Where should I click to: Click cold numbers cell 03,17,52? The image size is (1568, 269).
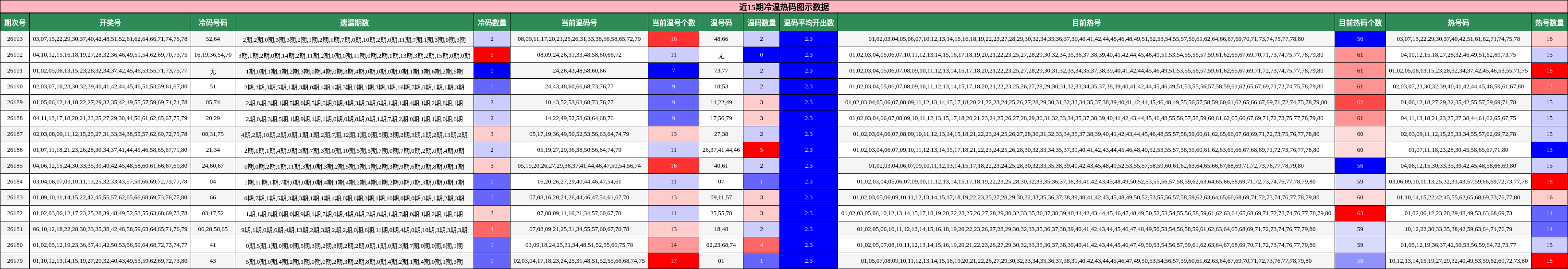click(x=213, y=213)
